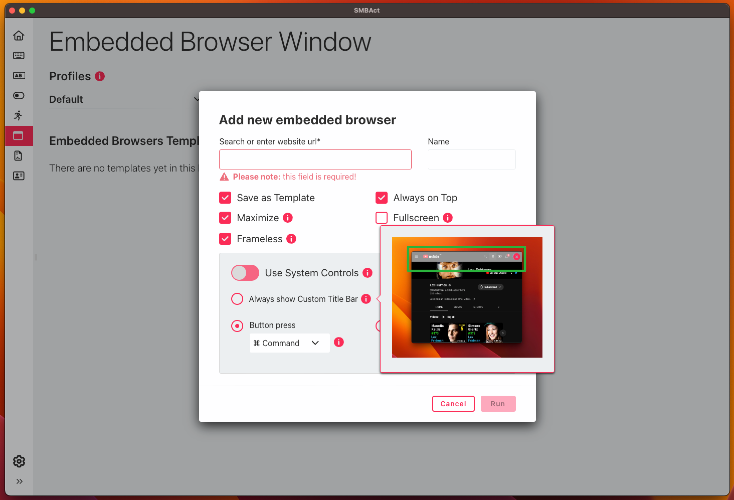Open the Home page in sidebar

tap(19, 36)
